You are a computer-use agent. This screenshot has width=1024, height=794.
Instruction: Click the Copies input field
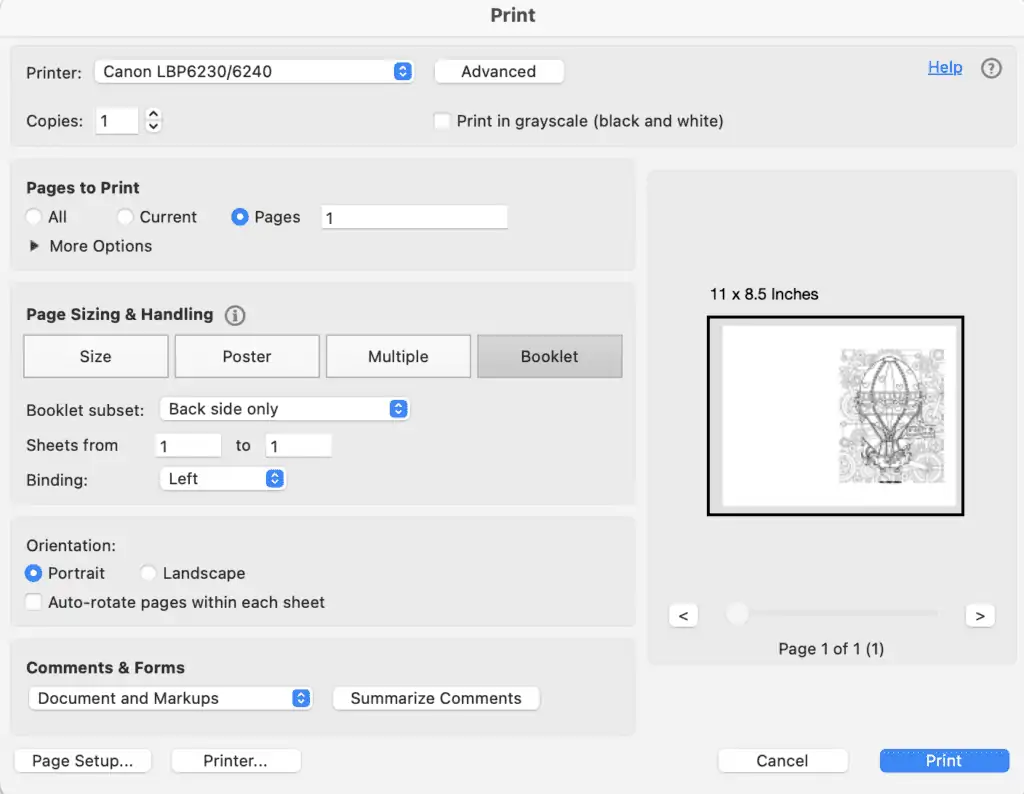[x=117, y=121]
